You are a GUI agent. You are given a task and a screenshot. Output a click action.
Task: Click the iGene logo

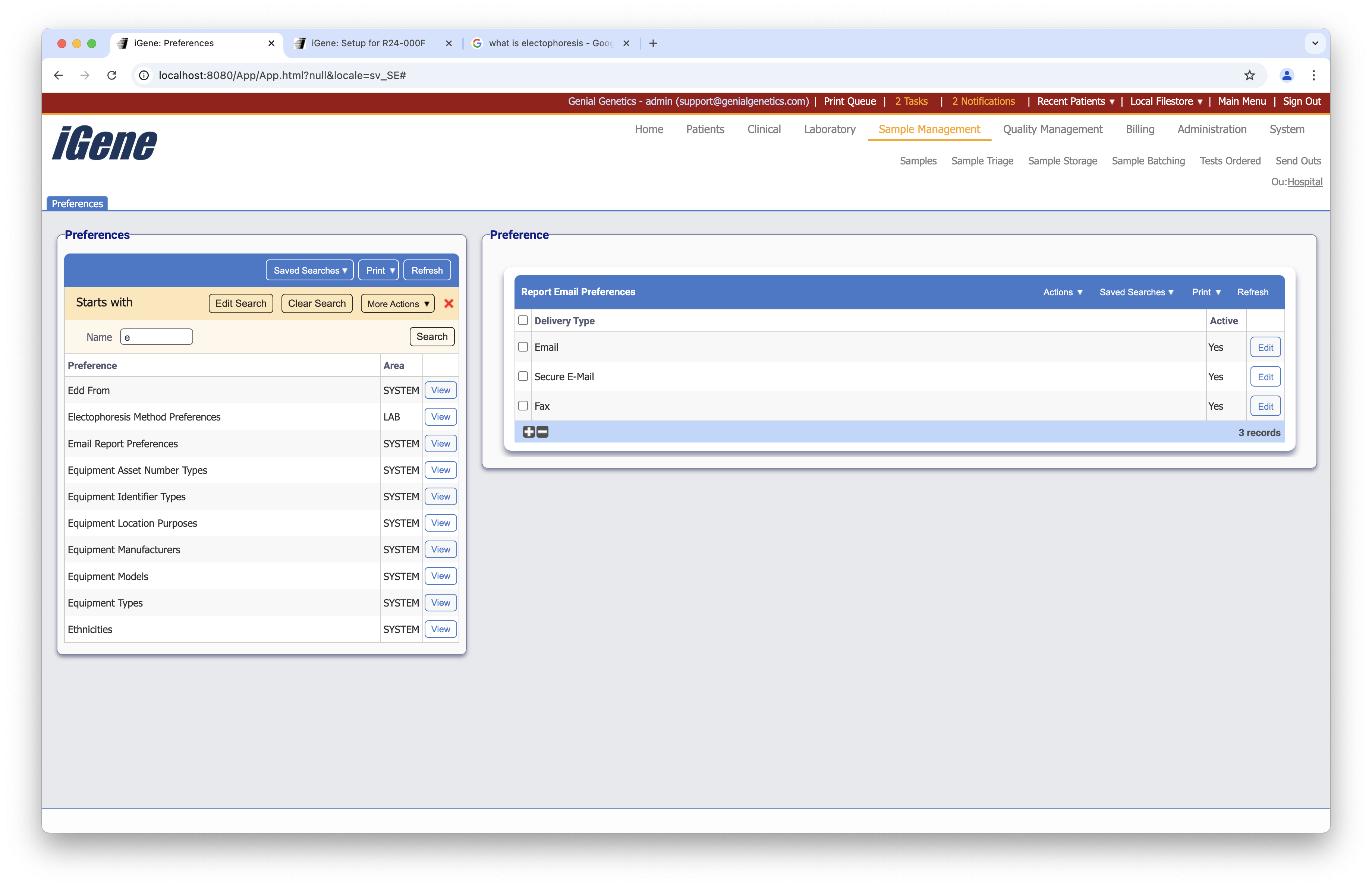104,143
